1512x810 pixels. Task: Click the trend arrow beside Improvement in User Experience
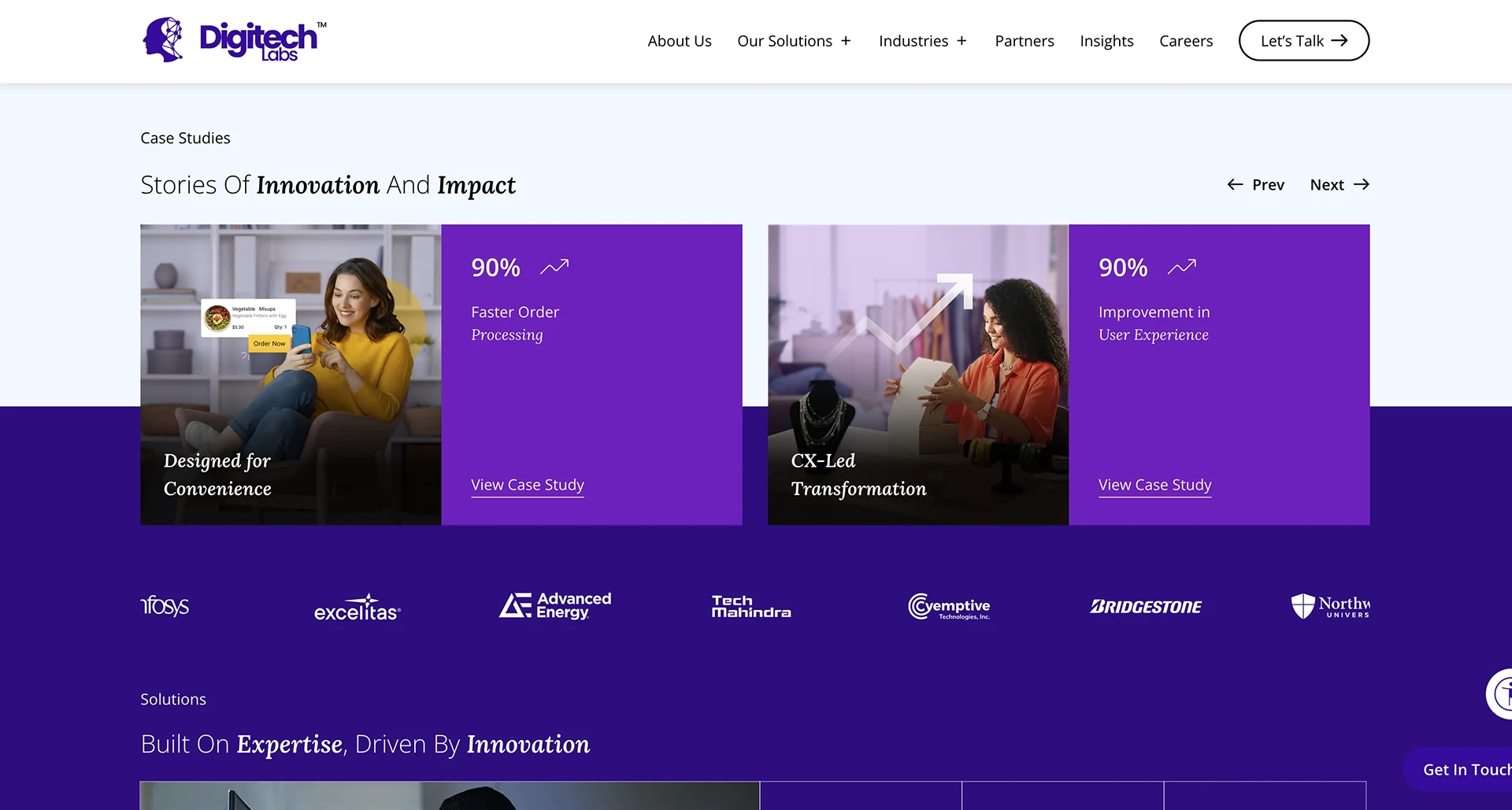tap(1182, 268)
